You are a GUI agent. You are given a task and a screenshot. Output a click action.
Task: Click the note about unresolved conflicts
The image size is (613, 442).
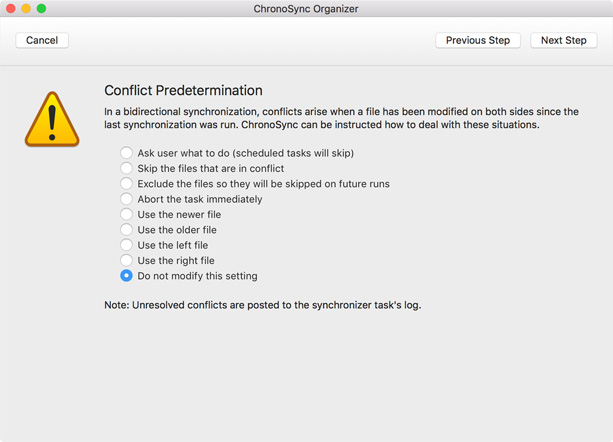263,305
